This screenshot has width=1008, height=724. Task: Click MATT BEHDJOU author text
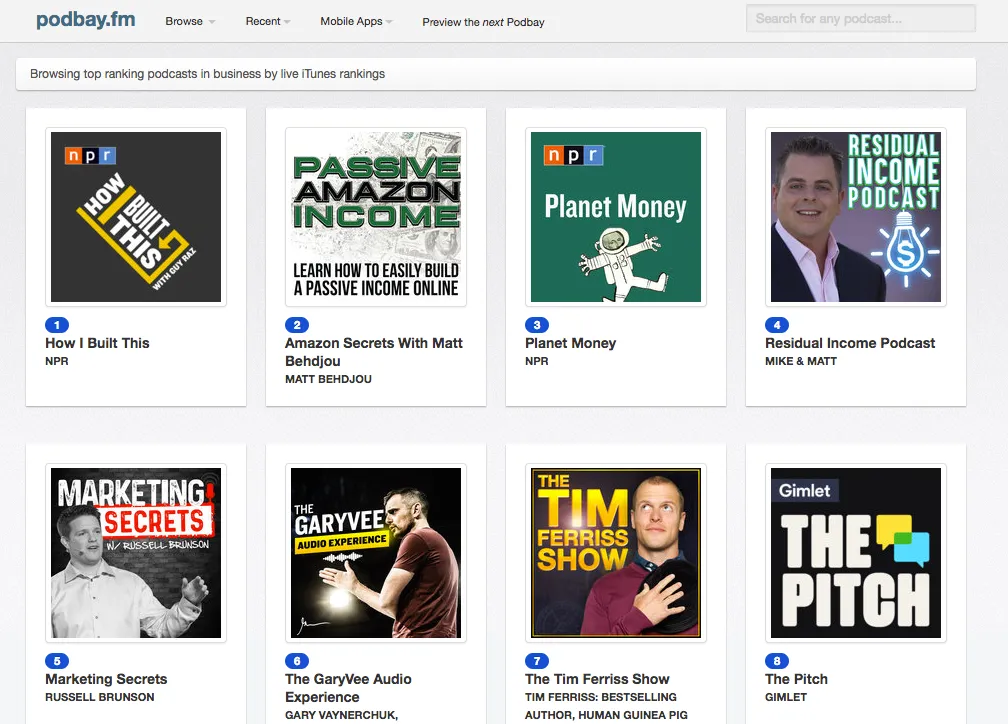(328, 379)
